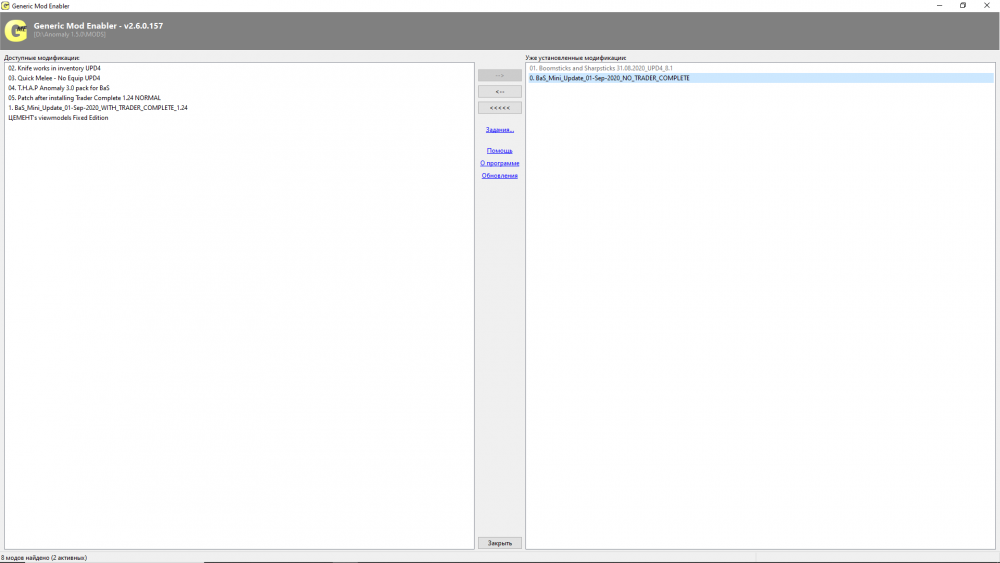The height and width of the screenshot is (563, 1000).
Task: Minimize the Generic Mod Enabler window
Action: pos(939,6)
